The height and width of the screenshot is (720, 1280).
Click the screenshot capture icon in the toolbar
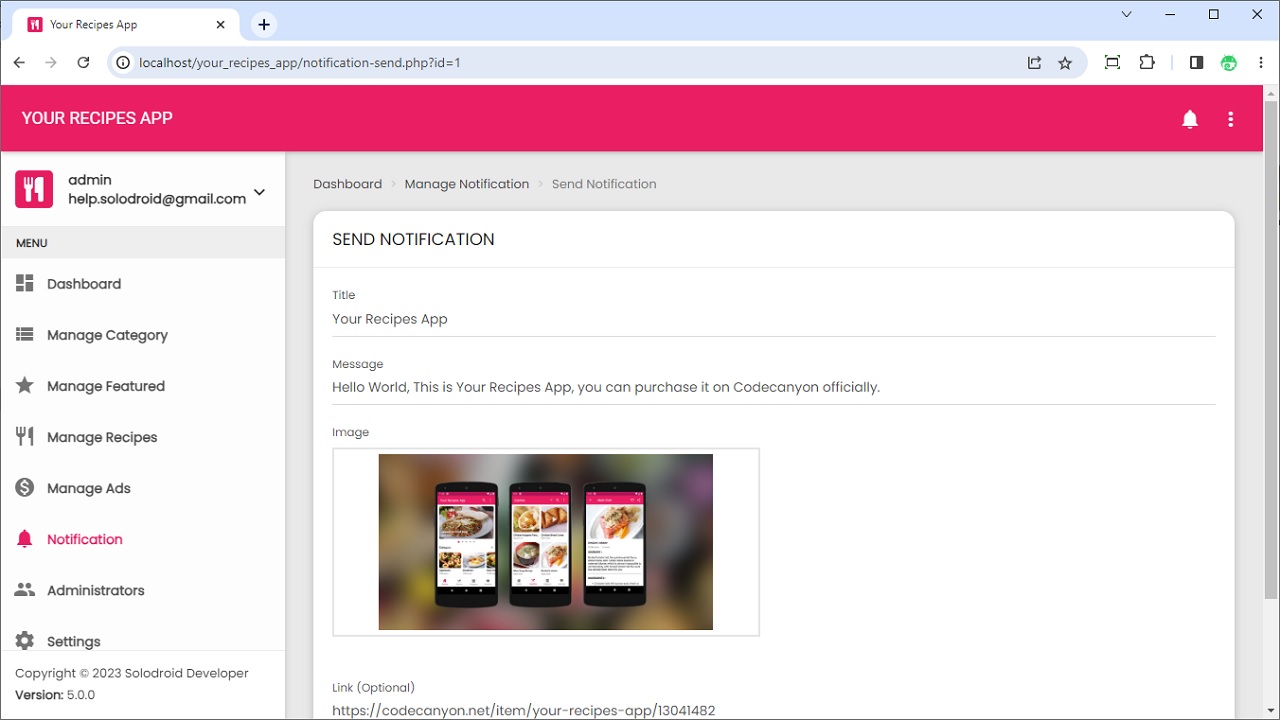click(1112, 62)
